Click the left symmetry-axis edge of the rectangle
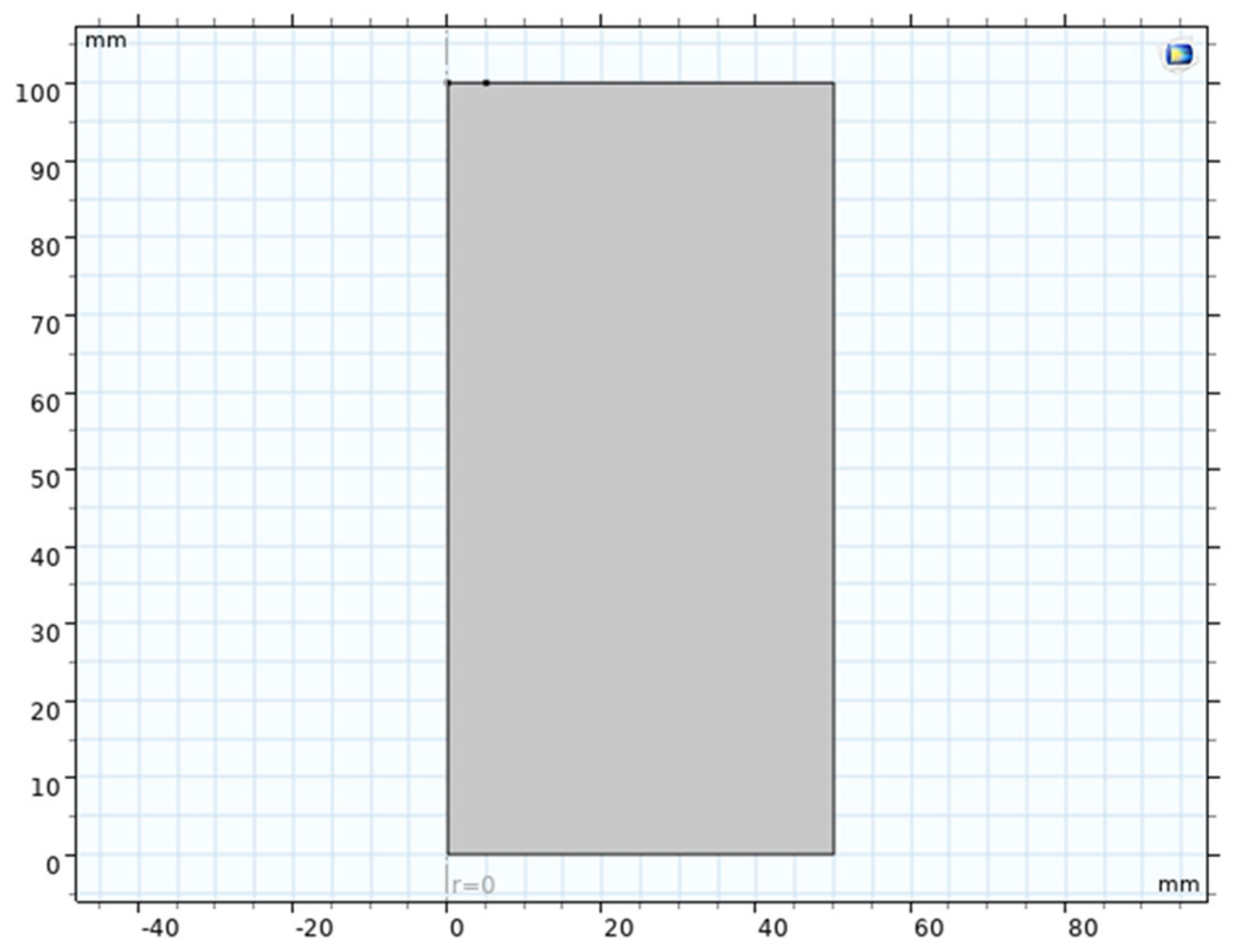1233x952 pixels. coord(448,468)
